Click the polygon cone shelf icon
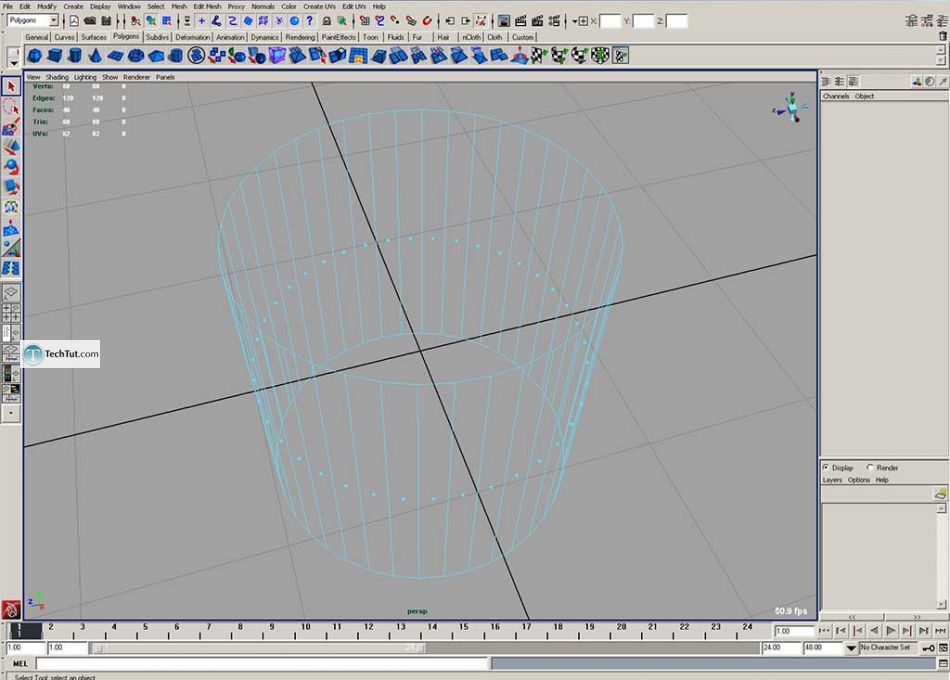This screenshot has width=950, height=680. 96,56
